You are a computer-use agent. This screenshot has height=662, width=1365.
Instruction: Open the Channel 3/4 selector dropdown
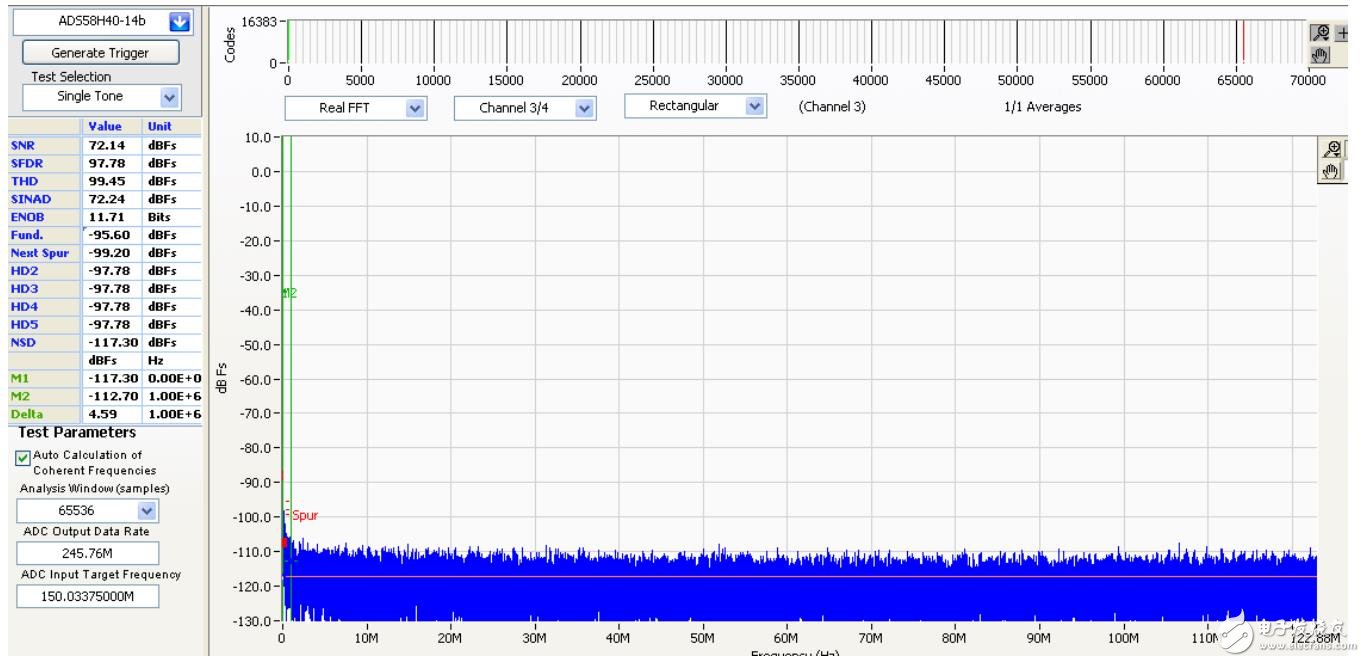(584, 108)
